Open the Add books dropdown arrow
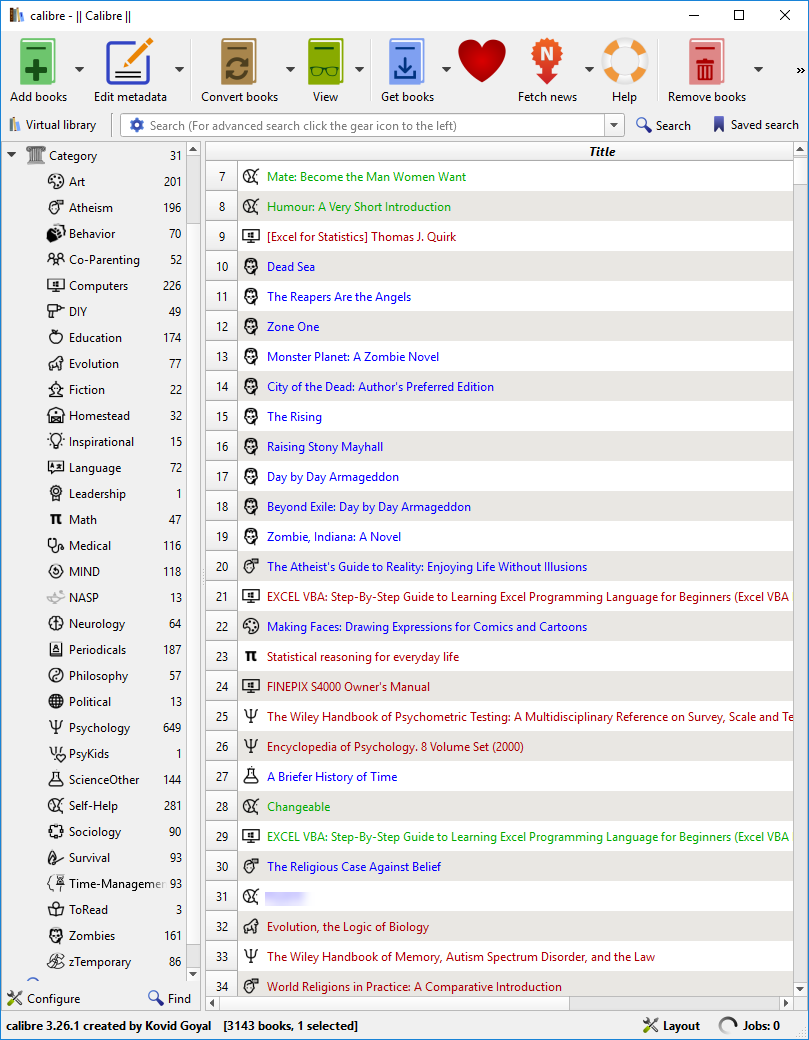809x1040 pixels. (79, 69)
